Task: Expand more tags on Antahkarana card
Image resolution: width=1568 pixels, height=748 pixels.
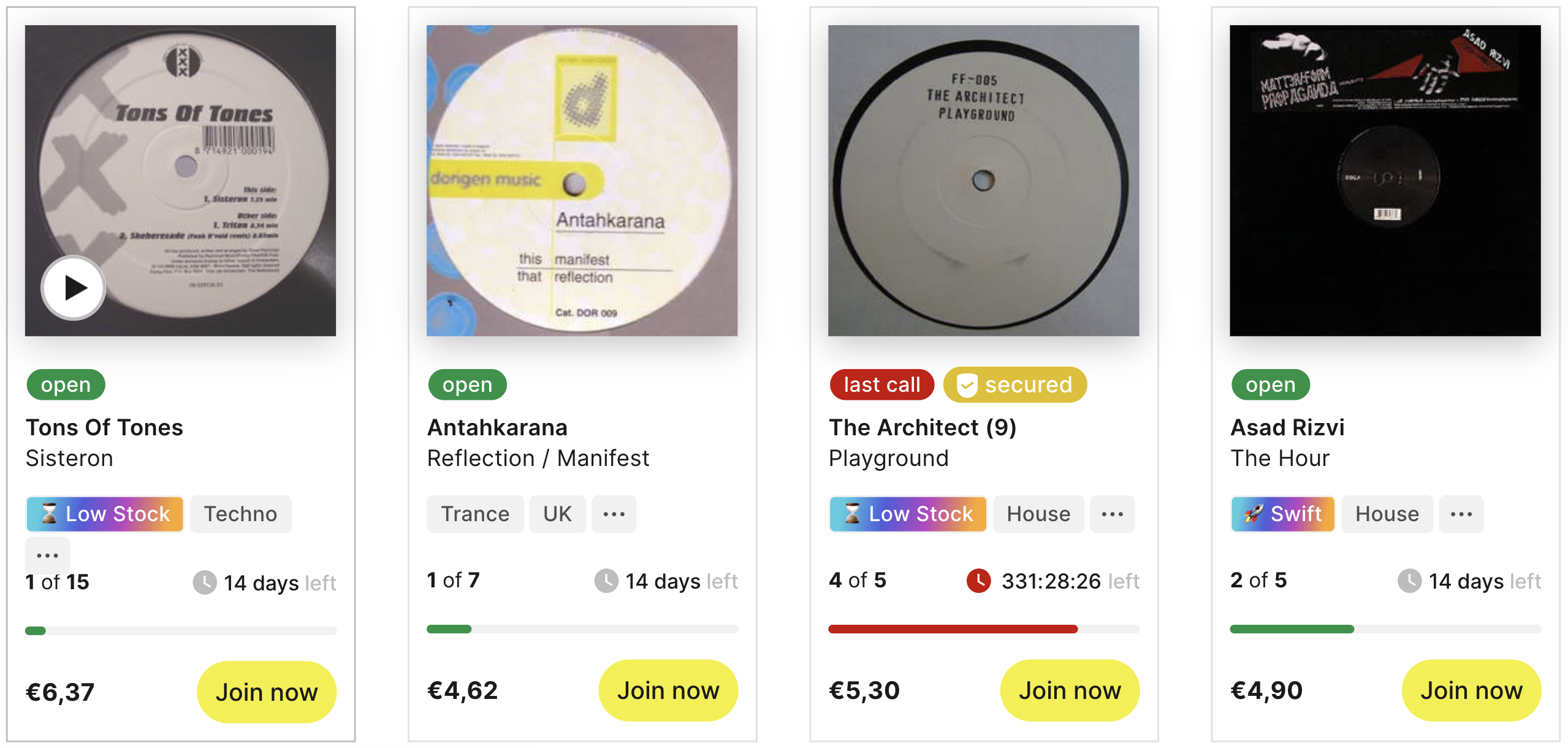Action: coord(614,514)
